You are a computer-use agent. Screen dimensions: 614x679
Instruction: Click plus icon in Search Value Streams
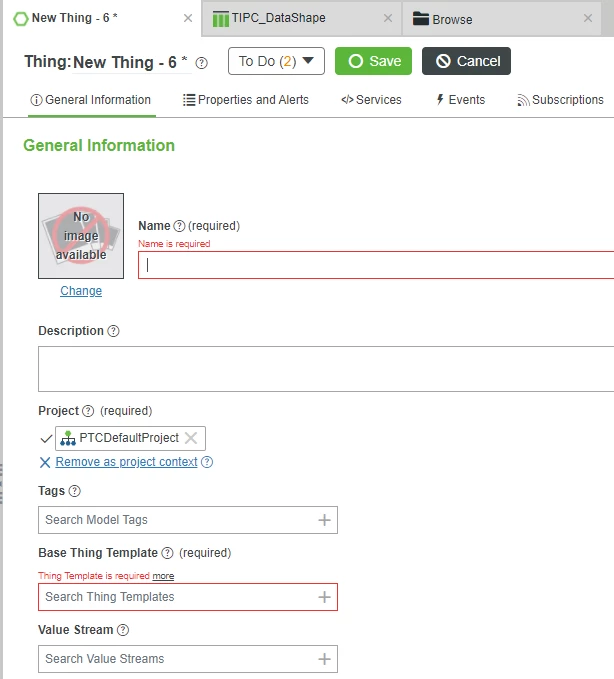coord(324,659)
